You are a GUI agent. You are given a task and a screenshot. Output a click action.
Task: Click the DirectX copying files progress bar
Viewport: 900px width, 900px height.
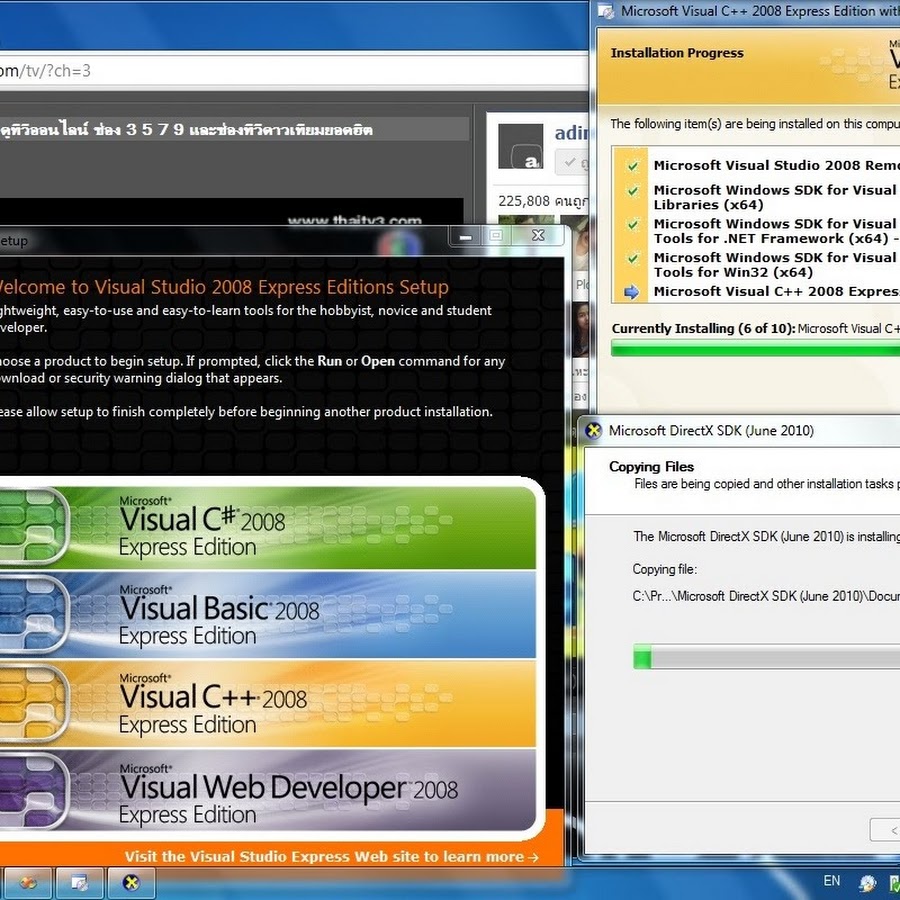765,657
